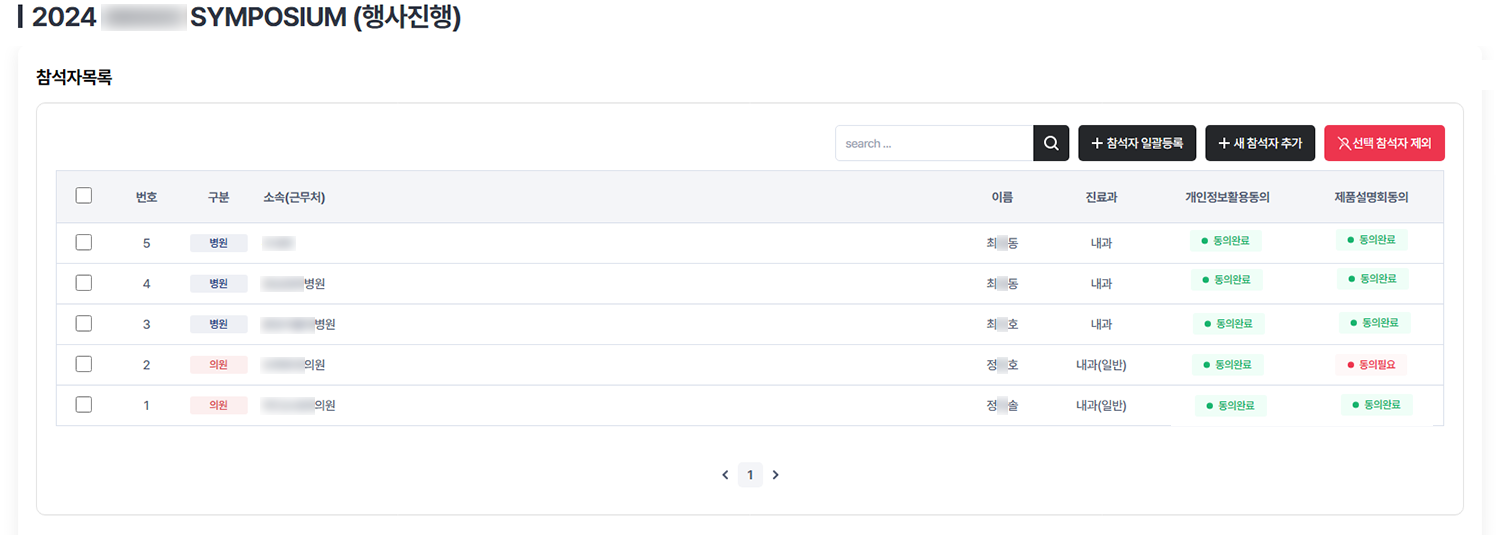1500x535 pixels.
Task: Click 내과 cell in row 3
Action: click(1101, 325)
